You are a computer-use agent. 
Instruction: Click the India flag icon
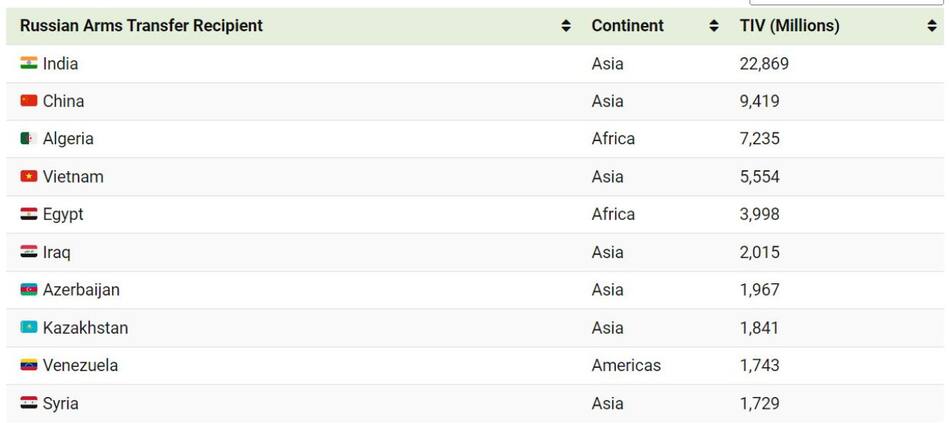click(x=29, y=63)
